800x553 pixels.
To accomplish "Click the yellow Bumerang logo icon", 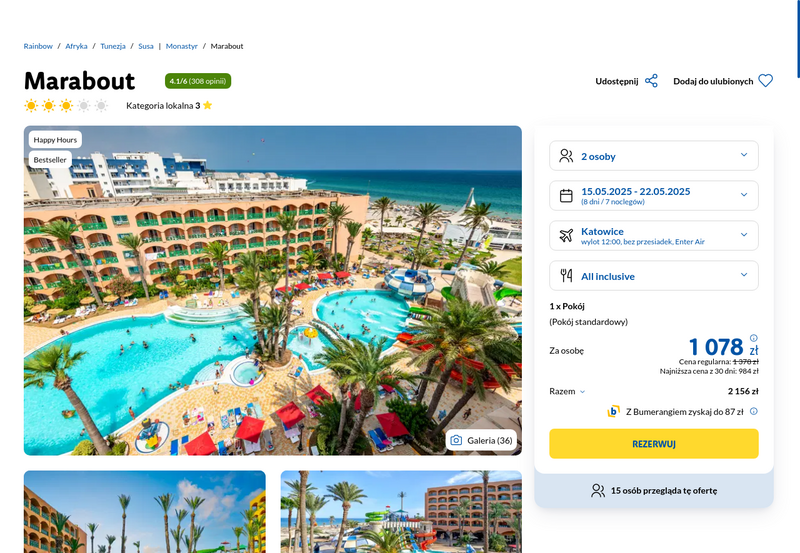I will pyautogui.click(x=613, y=411).
